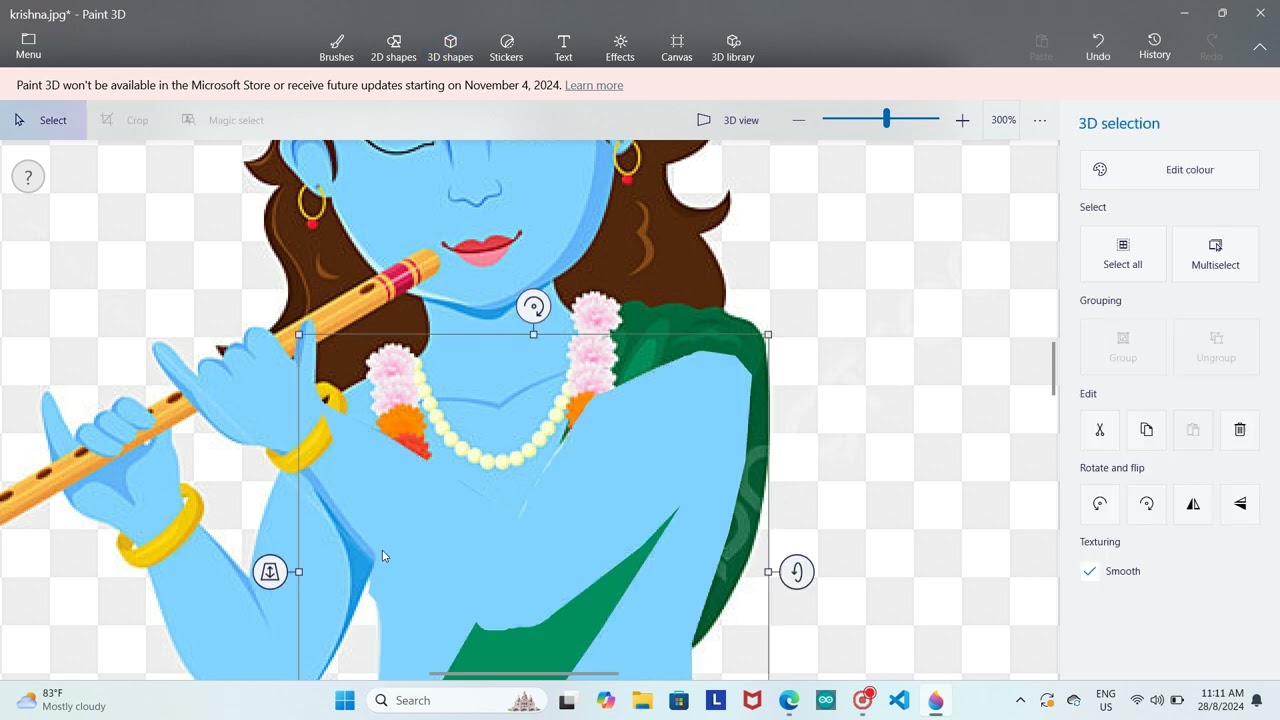Activate the Select tool
The width and height of the screenshot is (1280, 720).
tap(42, 120)
